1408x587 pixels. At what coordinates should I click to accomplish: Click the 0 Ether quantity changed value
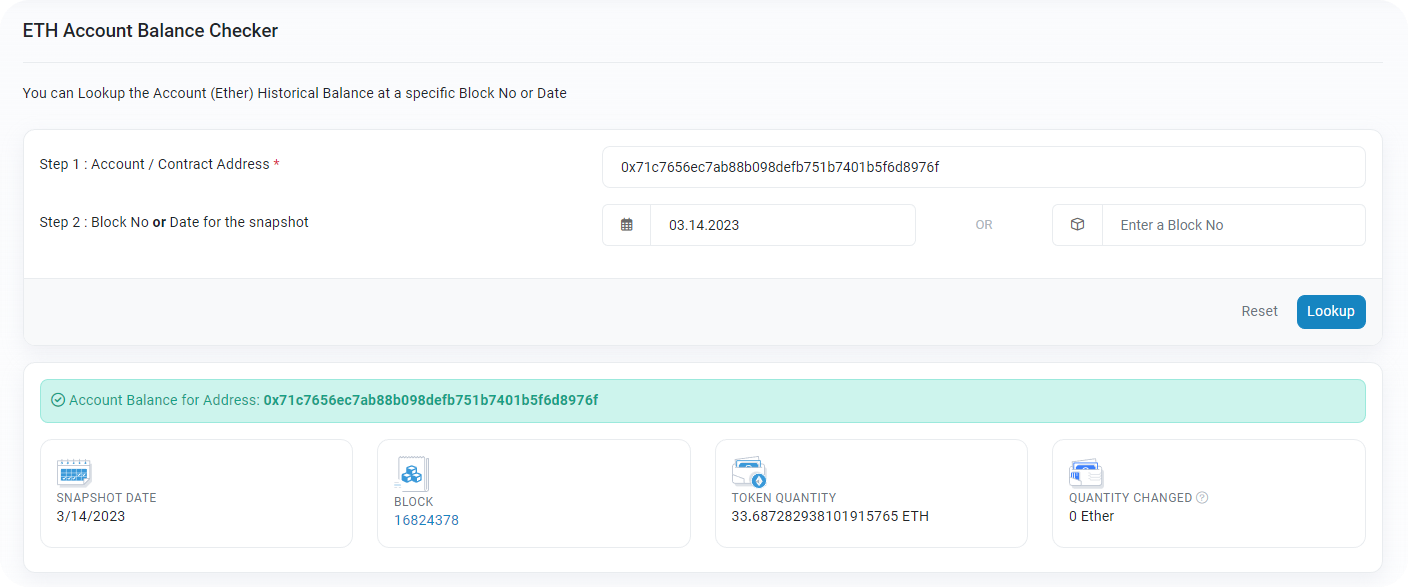[1091, 516]
